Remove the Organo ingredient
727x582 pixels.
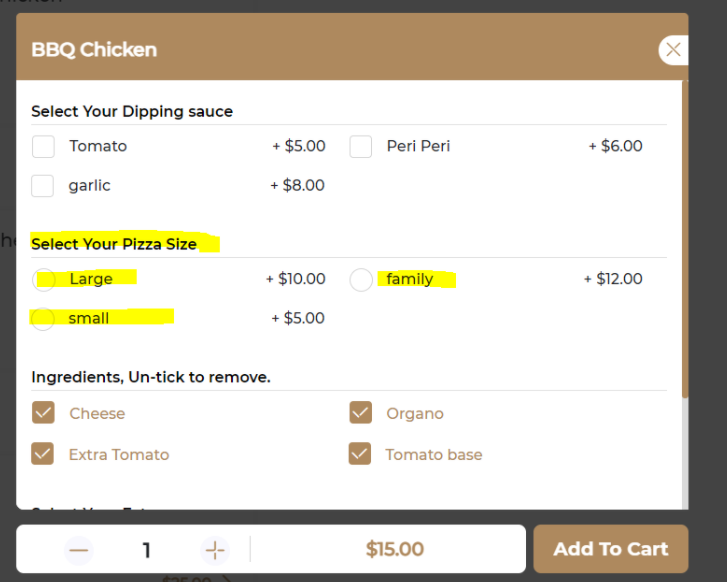click(x=361, y=413)
